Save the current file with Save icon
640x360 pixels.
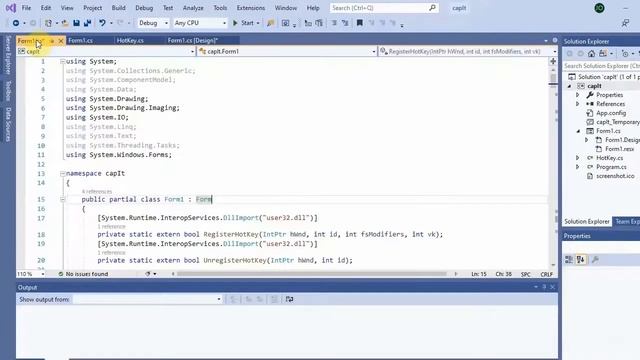click(76, 23)
